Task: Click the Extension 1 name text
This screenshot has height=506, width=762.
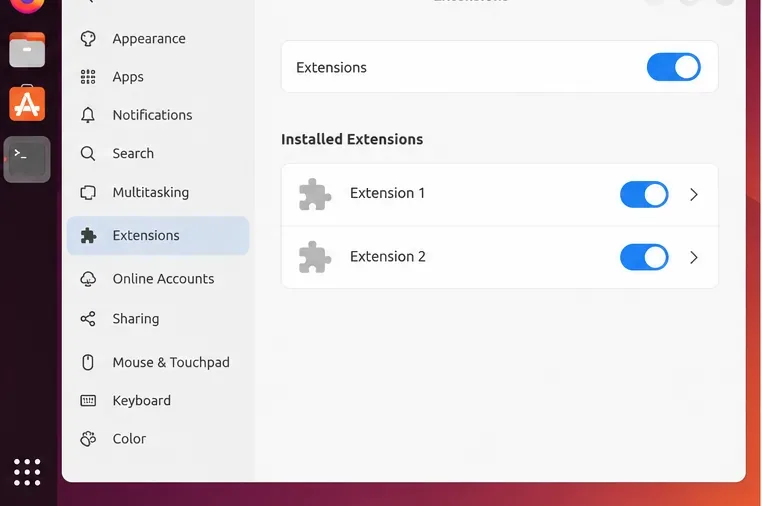Action: tap(387, 193)
